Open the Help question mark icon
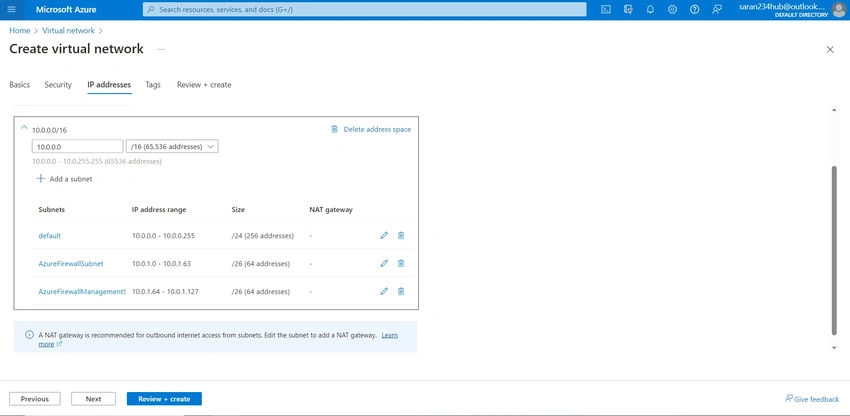Image resolution: width=850 pixels, height=416 pixels. click(x=694, y=9)
